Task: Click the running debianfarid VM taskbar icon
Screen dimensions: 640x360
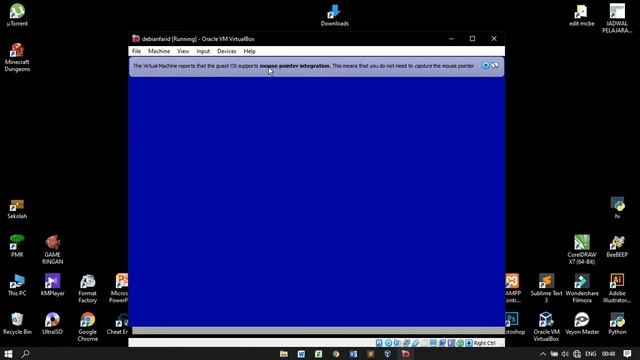Action: coord(405,354)
